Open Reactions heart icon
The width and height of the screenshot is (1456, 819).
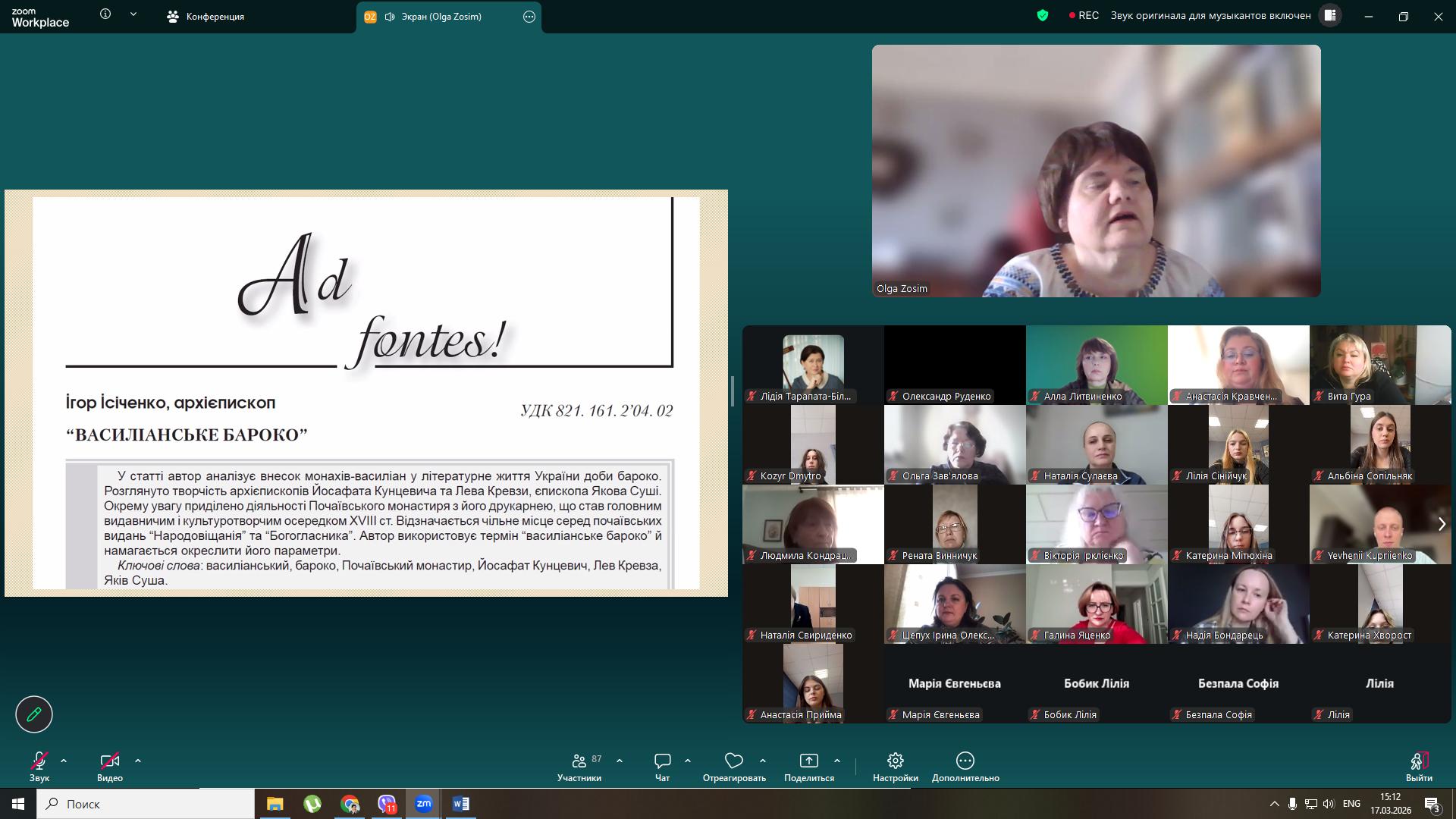pos(733,761)
